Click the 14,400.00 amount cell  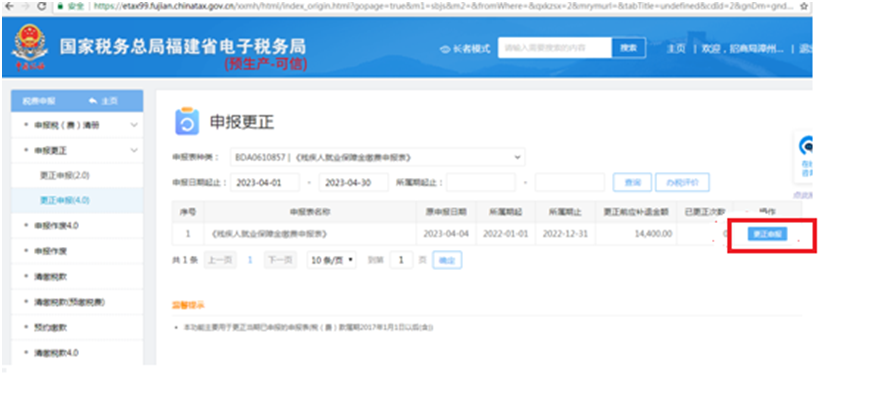[x=636, y=234]
